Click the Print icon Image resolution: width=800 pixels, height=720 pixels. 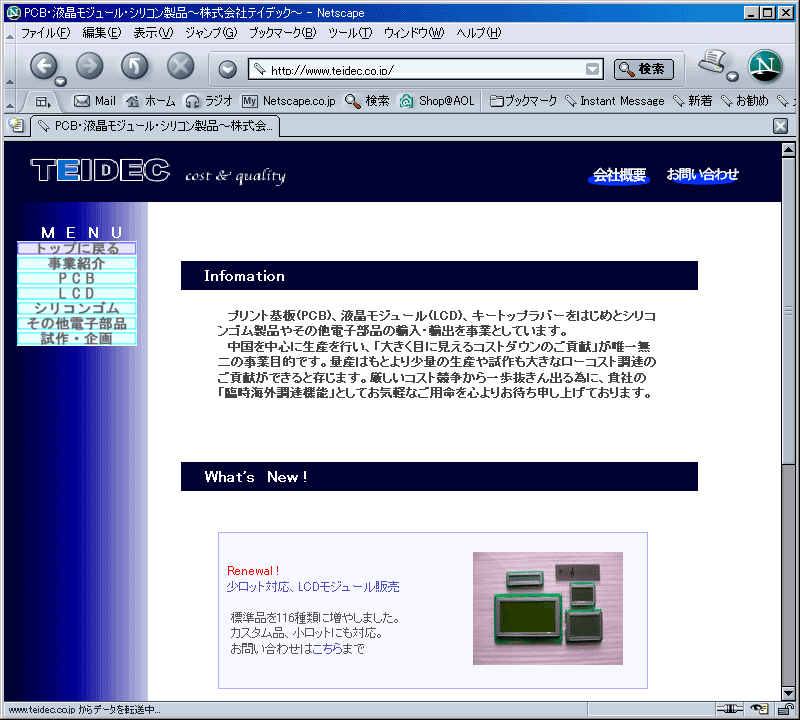point(712,62)
